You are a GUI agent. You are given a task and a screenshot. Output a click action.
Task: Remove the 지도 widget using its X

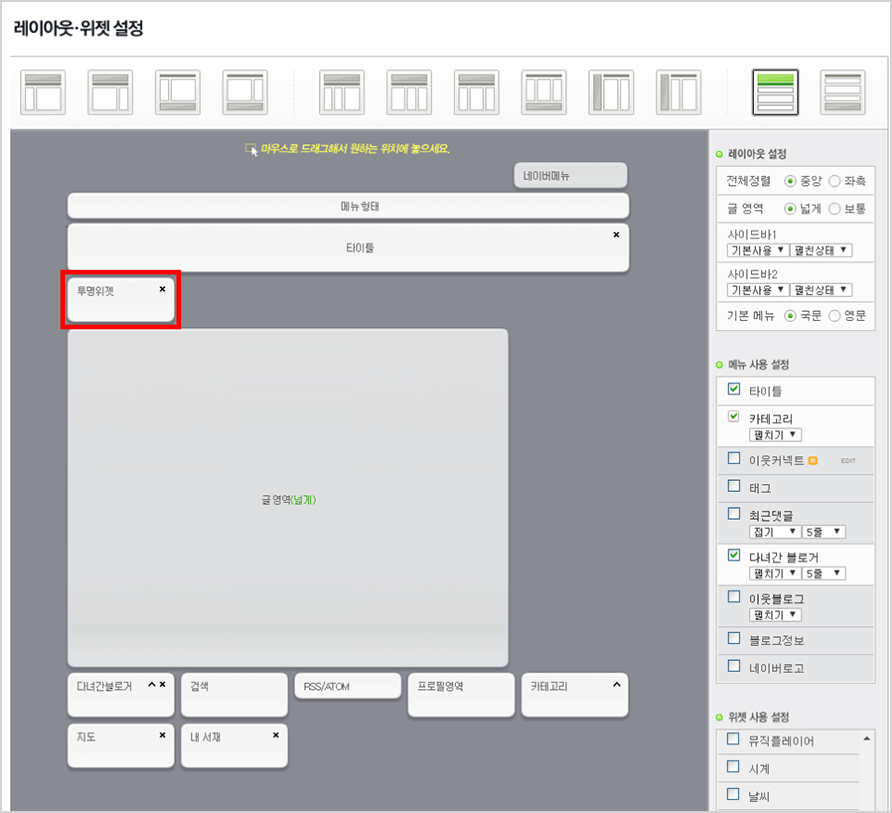point(162,735)
